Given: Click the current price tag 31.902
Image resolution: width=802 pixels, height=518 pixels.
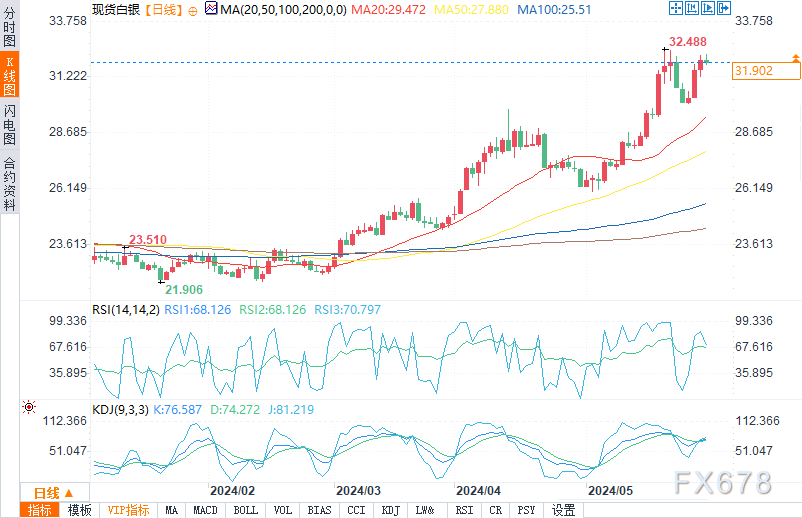Looking at the screenshot, I should coord(766,71).
